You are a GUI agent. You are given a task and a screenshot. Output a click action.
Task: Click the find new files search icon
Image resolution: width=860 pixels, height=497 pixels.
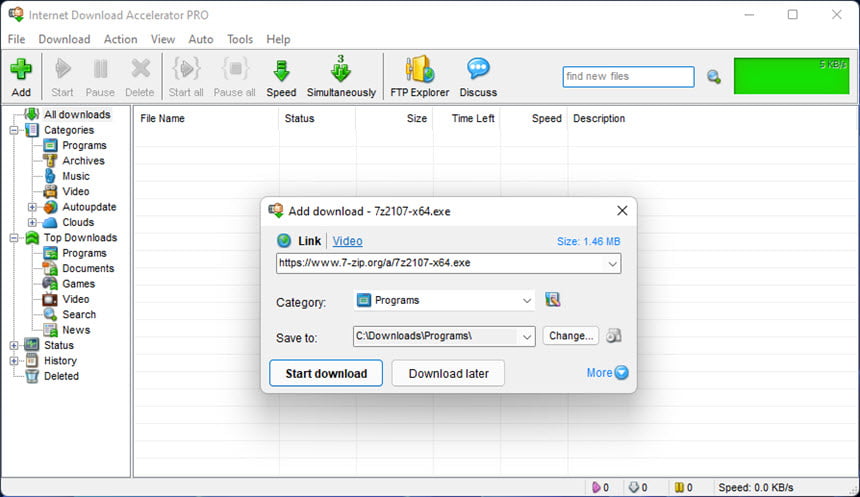pos(714,77)
